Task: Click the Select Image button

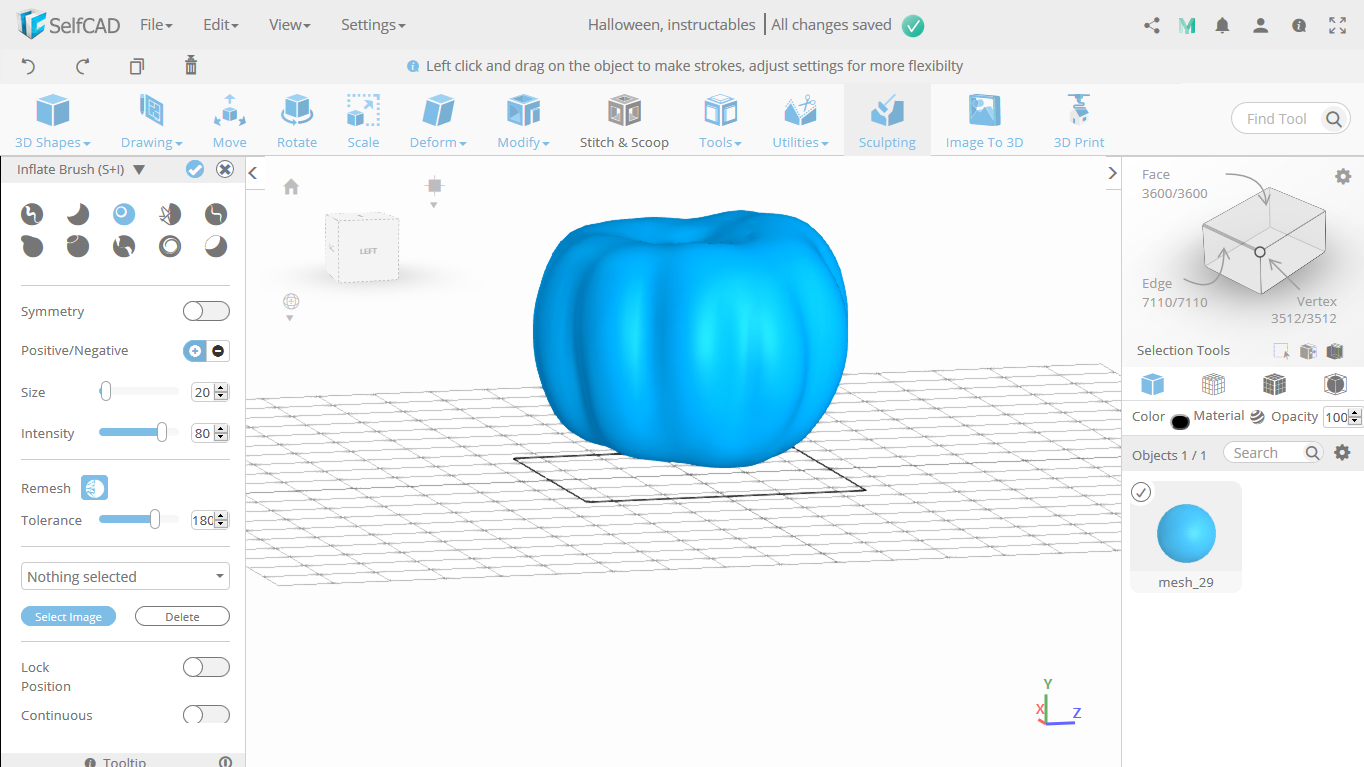Action: point(68,617)
